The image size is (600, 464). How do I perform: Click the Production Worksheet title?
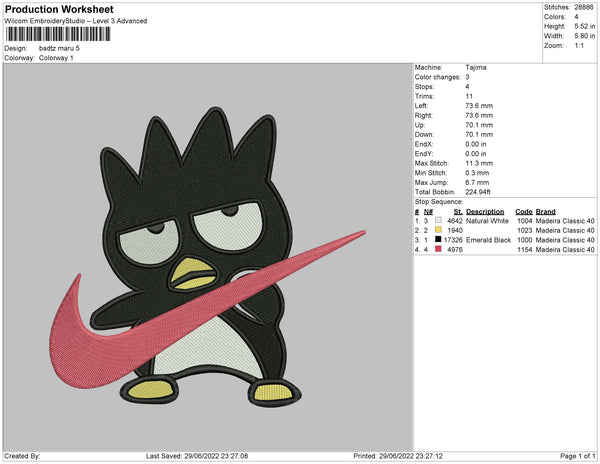[59, 9]
